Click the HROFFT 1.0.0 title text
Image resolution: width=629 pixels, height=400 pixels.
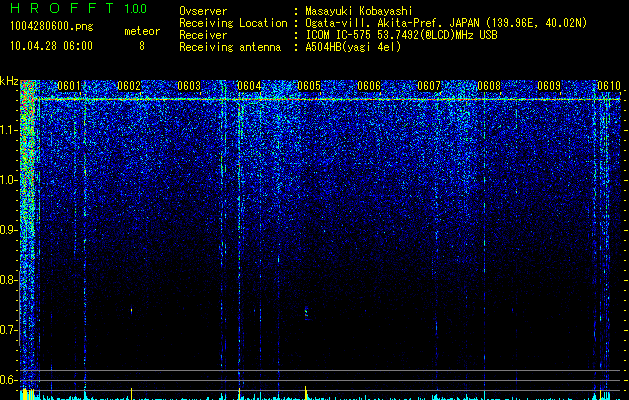coord(78,8)
